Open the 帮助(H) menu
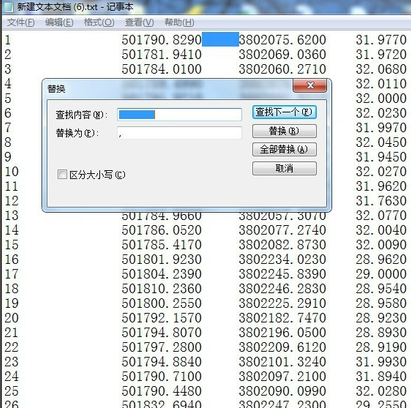The height and width of the screenshot is (408, 411). coord(179,23)
